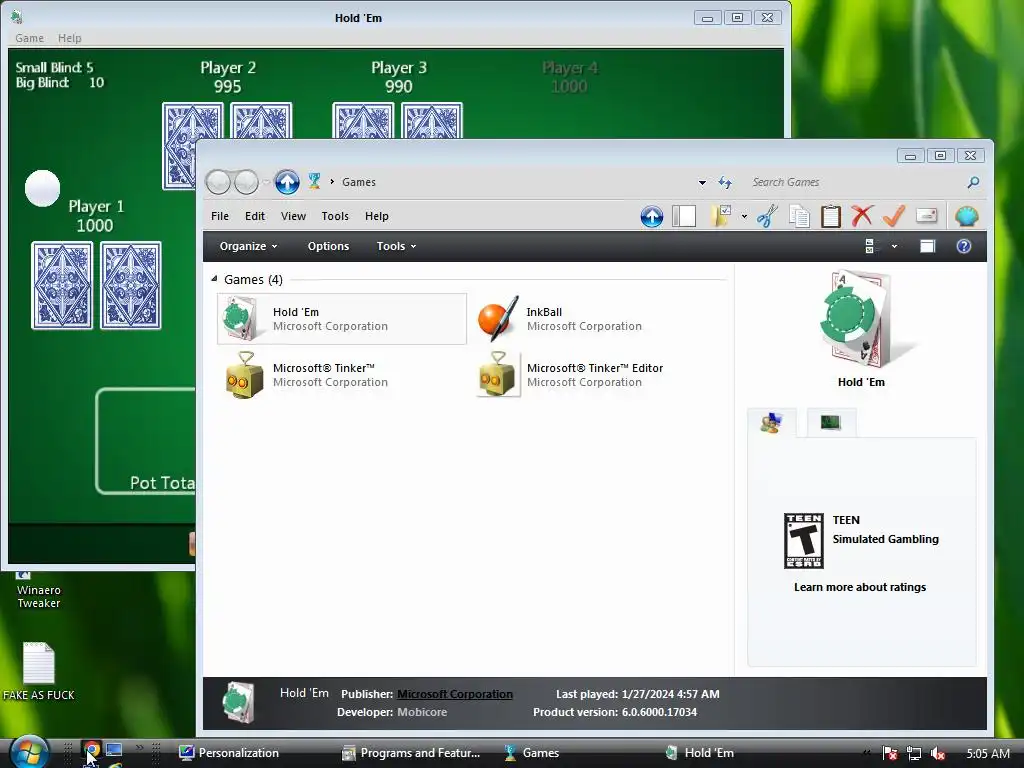Screen dimensions: 1024x768
Task: Click the red X delete icon
Action: (862, 216)
